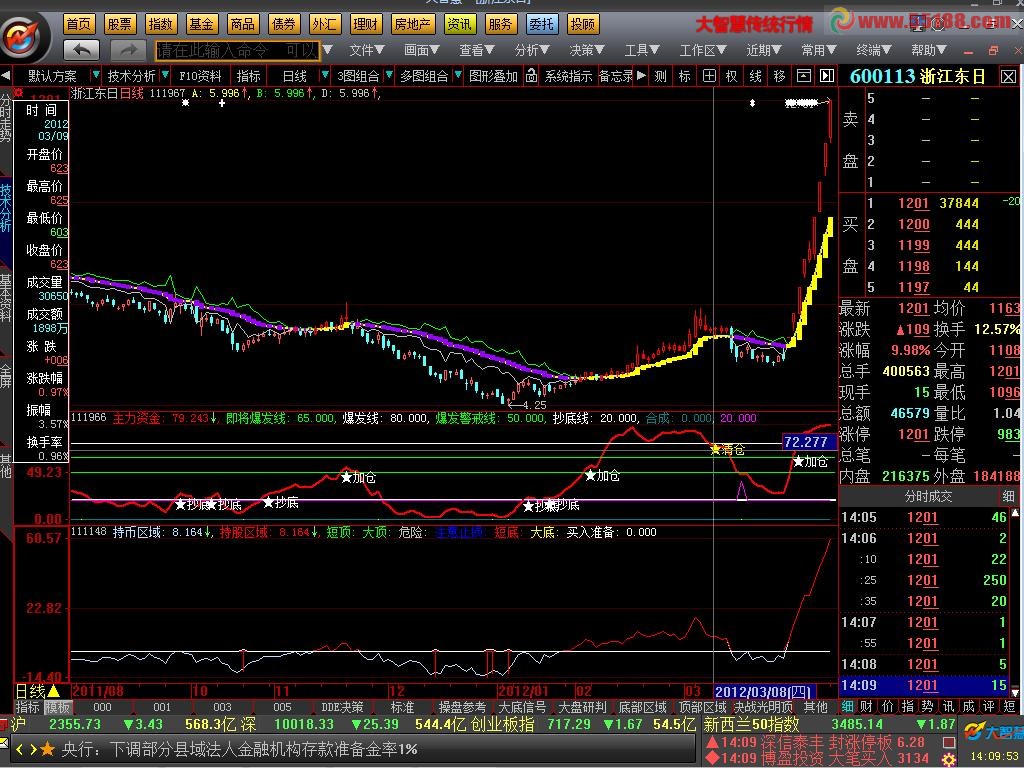Click the 测 measure tool icon
Screen dimensions: 1024x768
(660, 75)
